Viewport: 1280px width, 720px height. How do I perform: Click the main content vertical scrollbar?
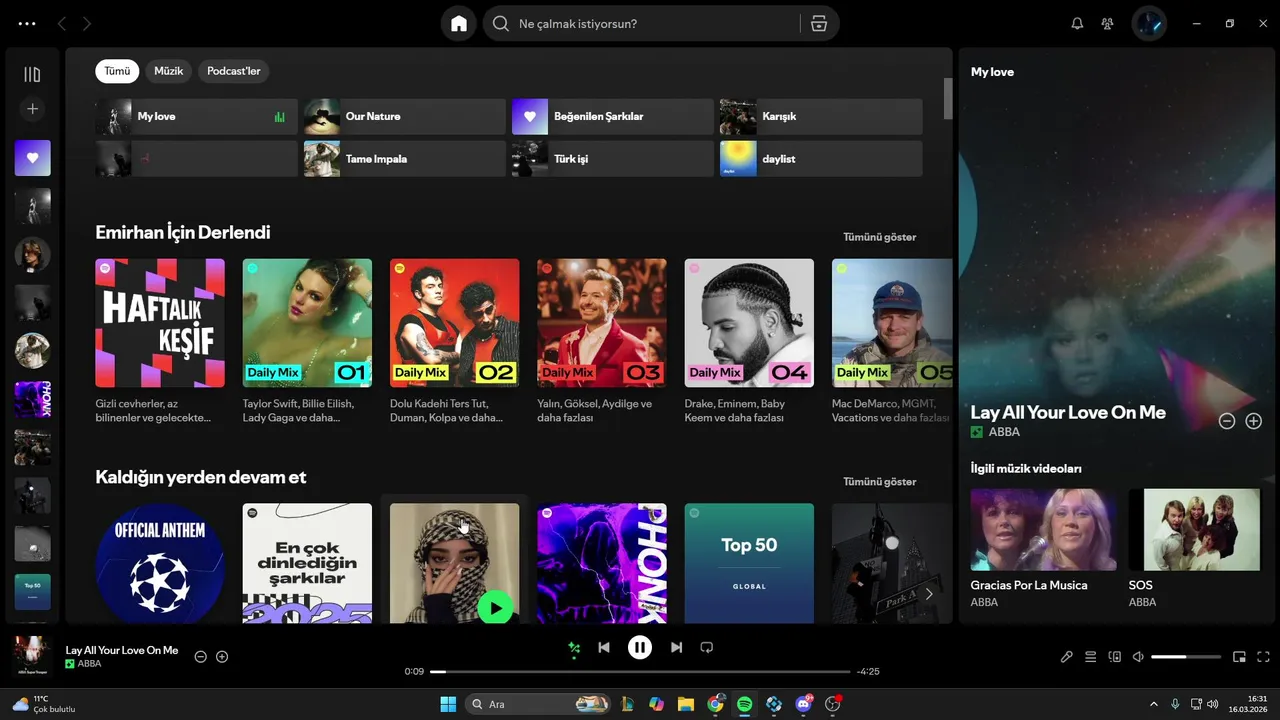pyautogui.click(x=948, y=99)
